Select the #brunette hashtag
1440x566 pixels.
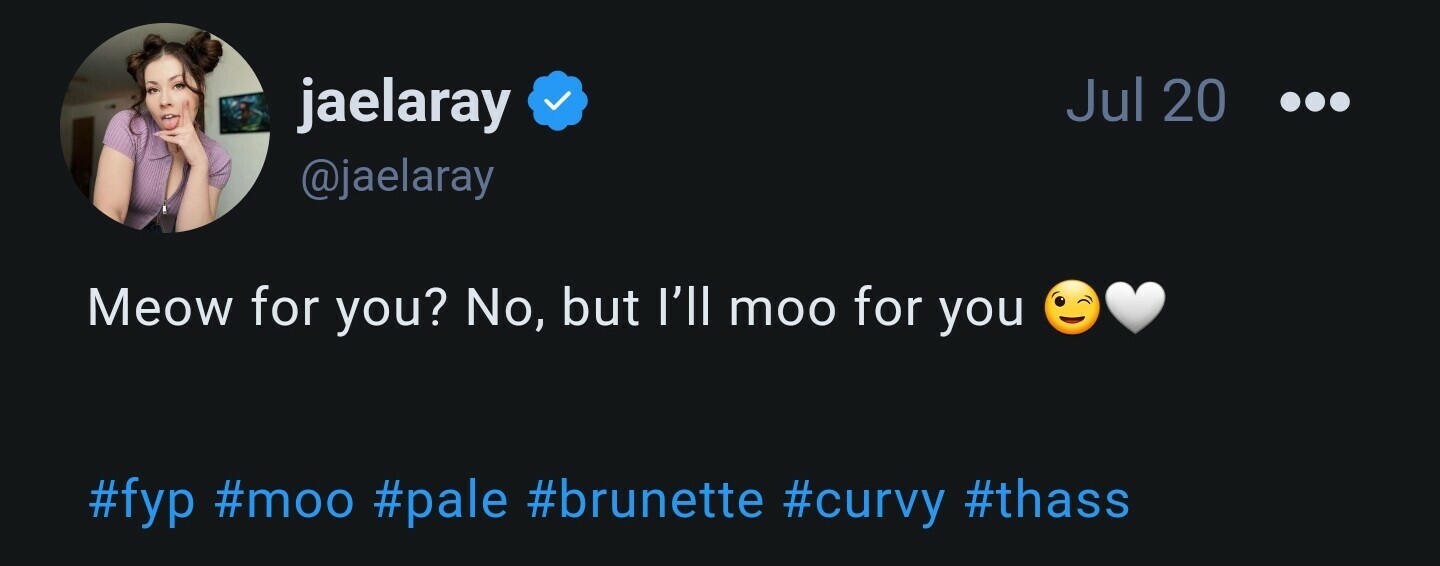pyautogui.click(x=645, y=500)
